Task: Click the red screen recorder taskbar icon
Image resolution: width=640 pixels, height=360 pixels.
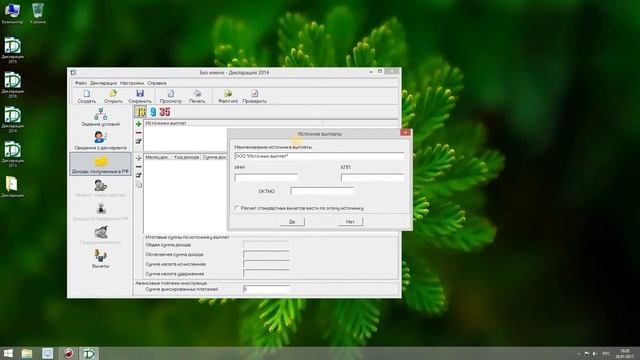Action: [69, 353]
